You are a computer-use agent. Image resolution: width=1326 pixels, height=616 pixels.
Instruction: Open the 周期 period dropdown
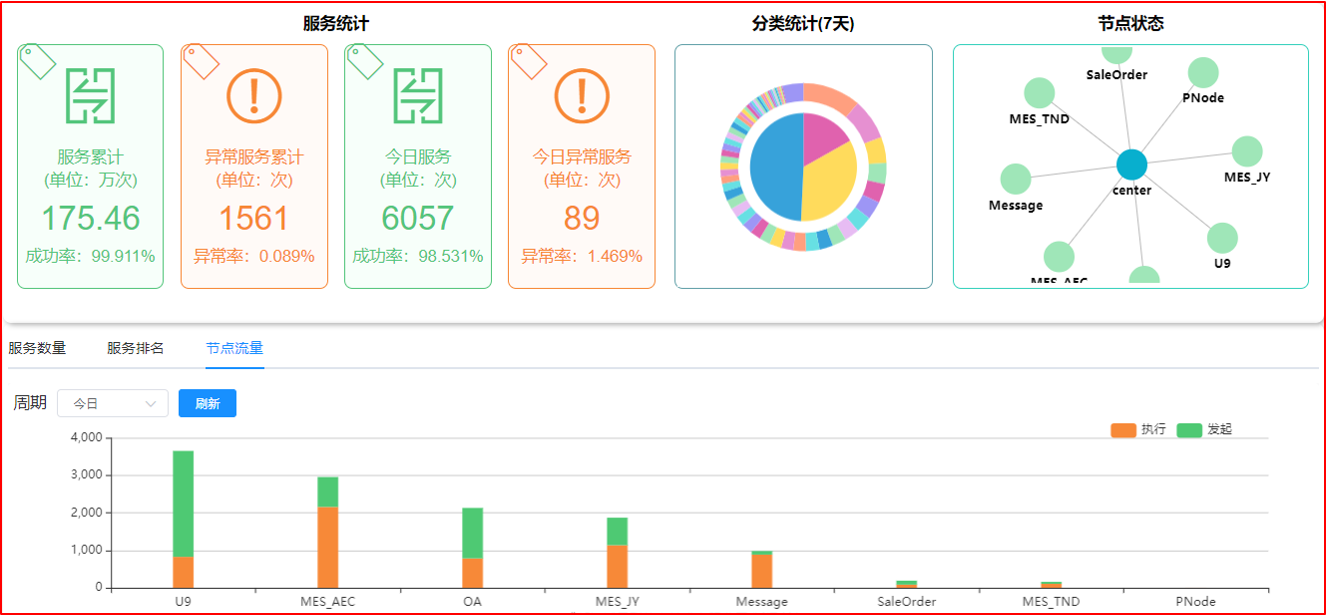click(x=113, y=403)
